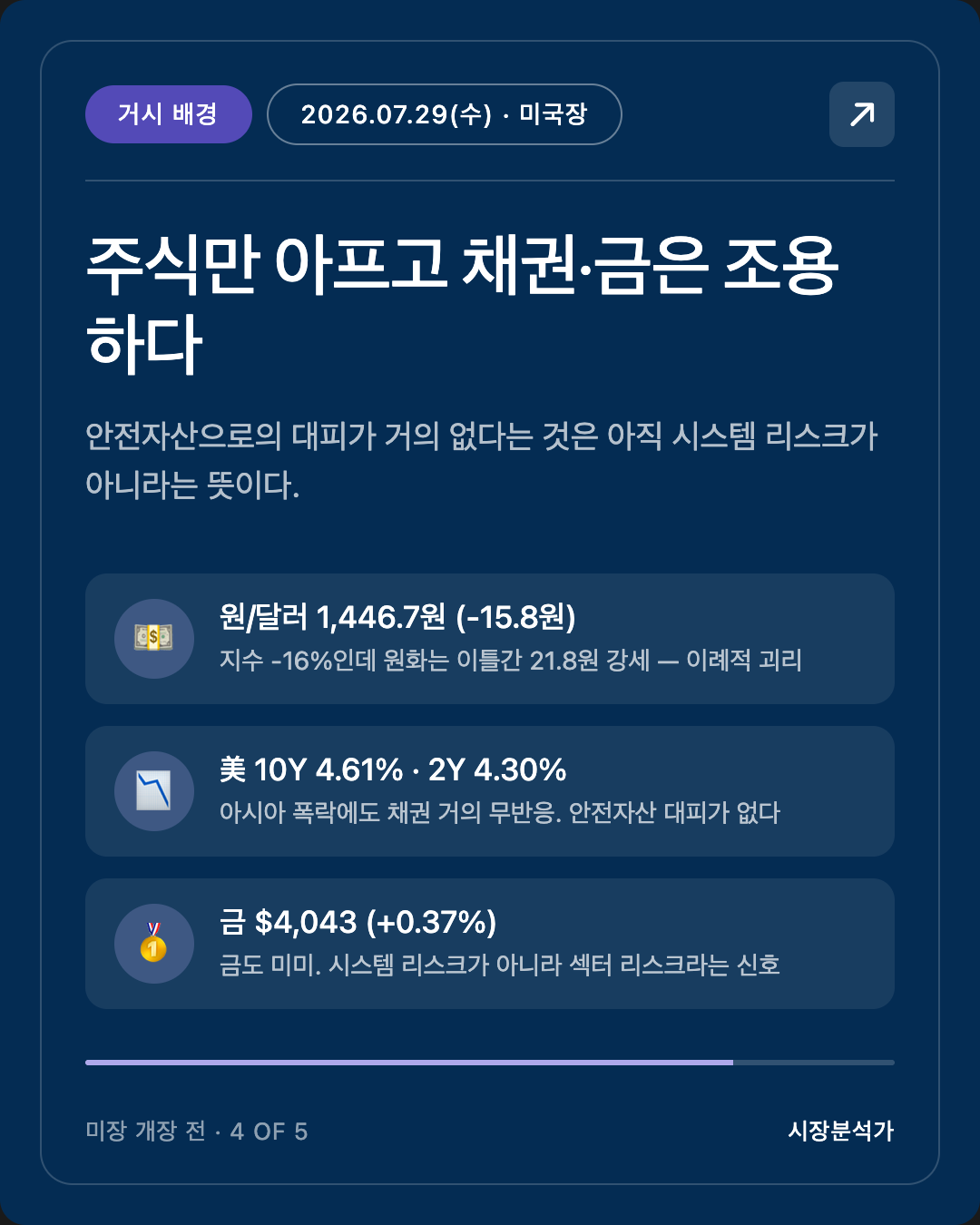The image size is (980, 1225).
Task: Open the 美 10Y 4.61% card
Action: (x=490, y=791)
